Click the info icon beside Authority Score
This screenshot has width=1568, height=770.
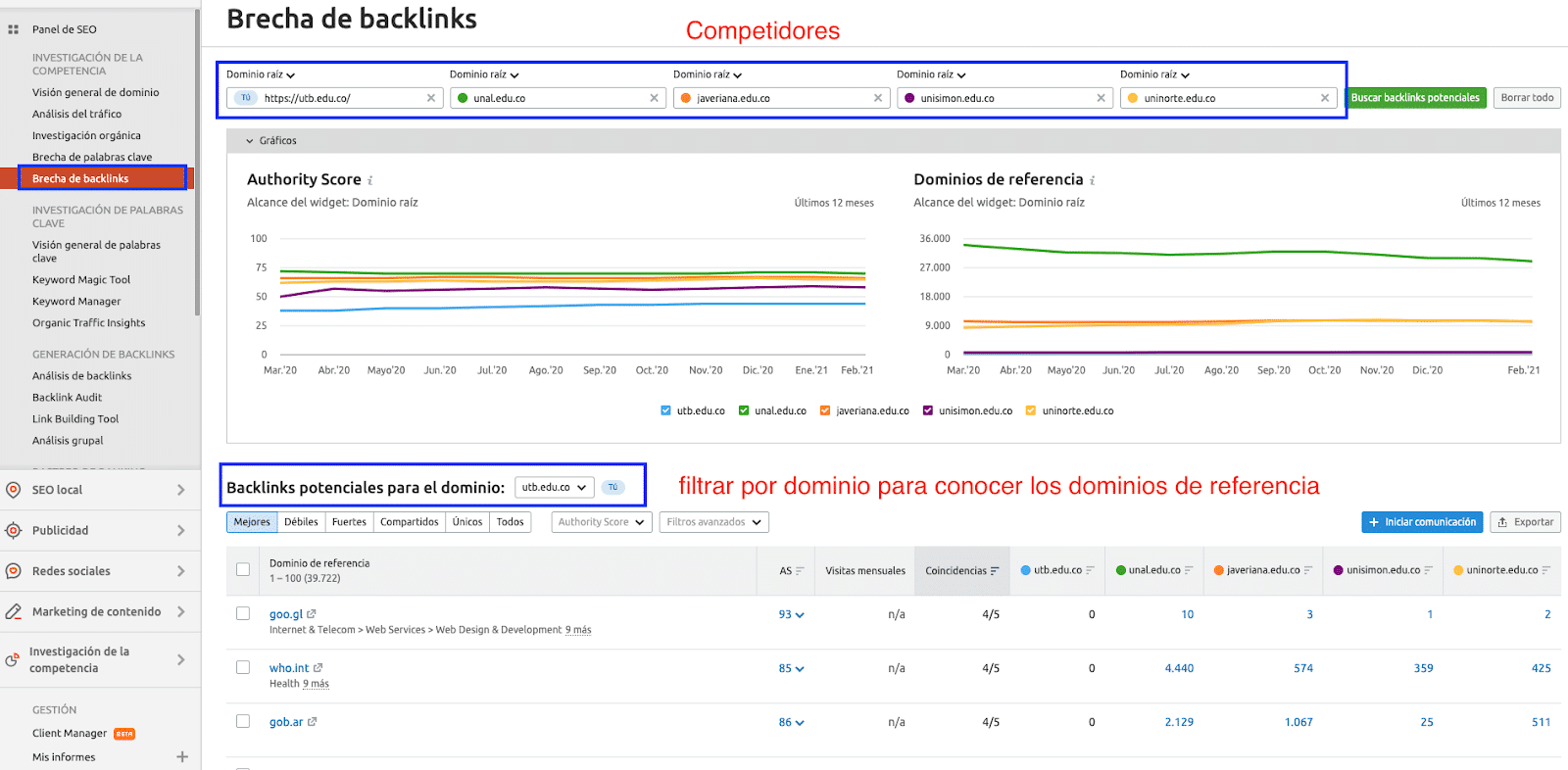pos(370,180)
